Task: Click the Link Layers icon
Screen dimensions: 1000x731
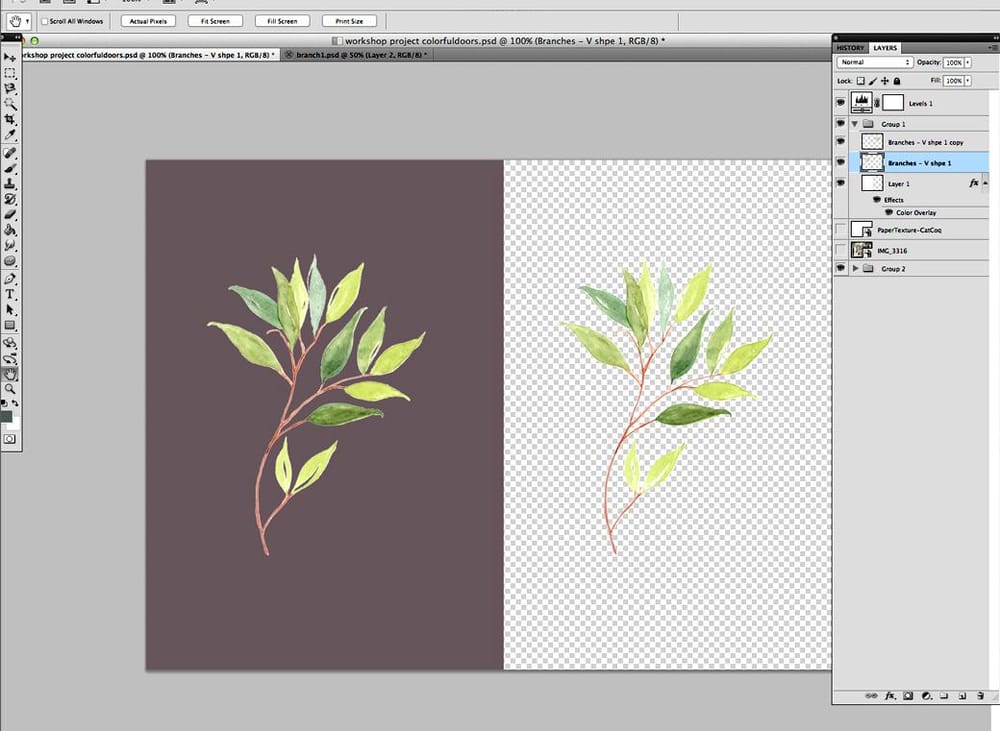Action: tap(870, 696)
